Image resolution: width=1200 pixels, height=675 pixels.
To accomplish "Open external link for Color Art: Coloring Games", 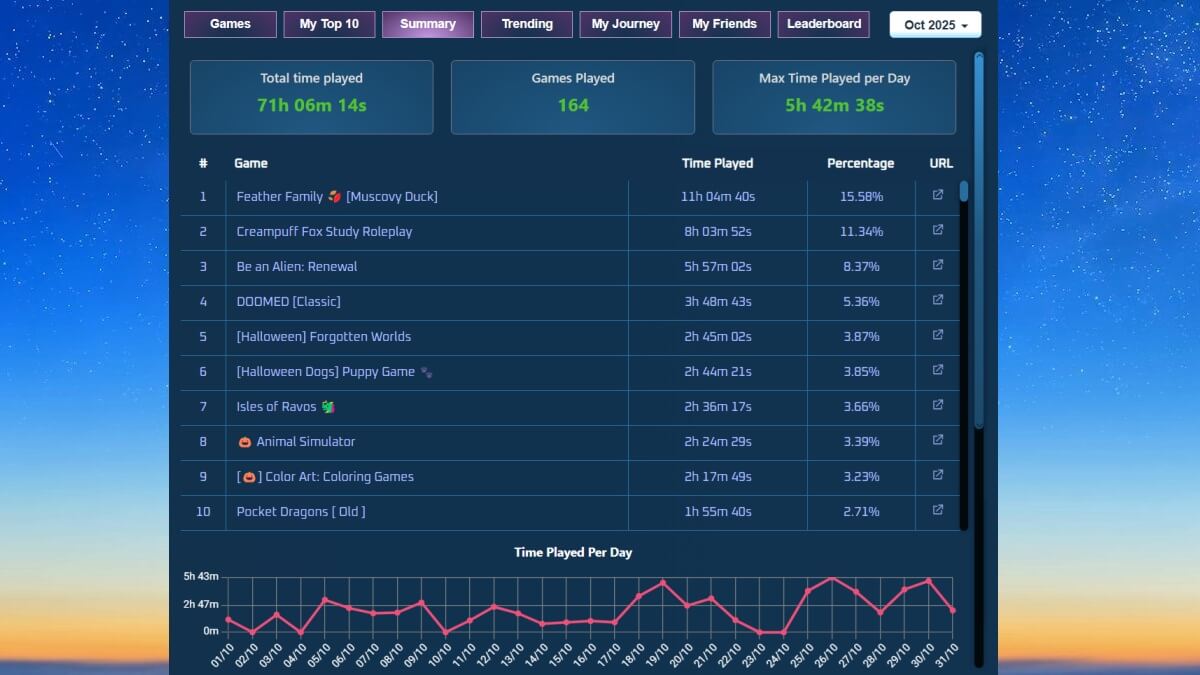I will [937, 476].
